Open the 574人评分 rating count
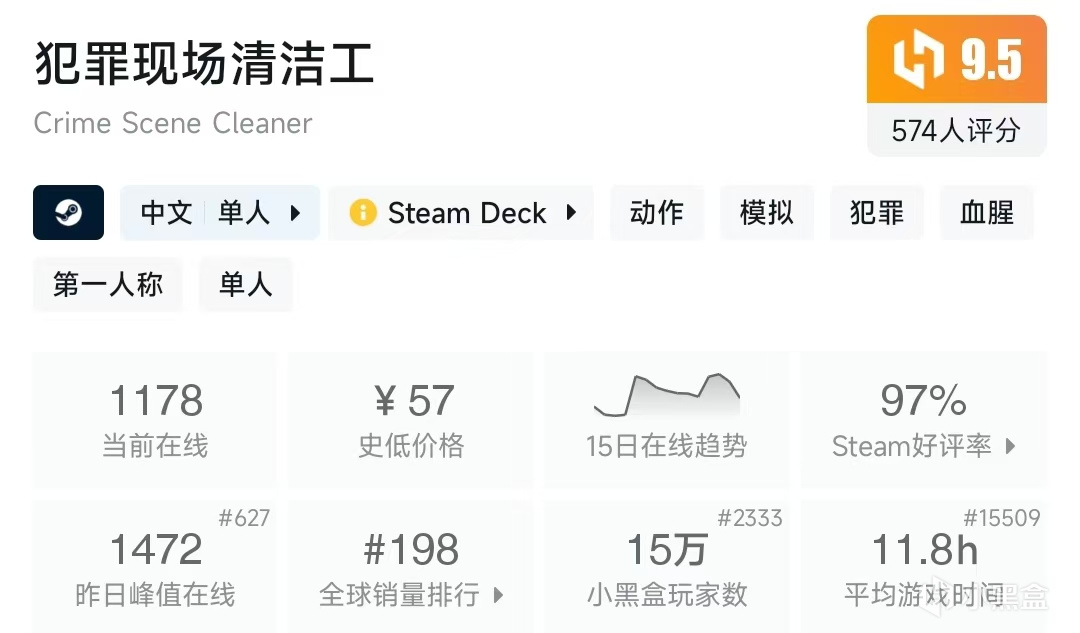Viewport: 1080px width, 633px height. [x=956, y=130]
